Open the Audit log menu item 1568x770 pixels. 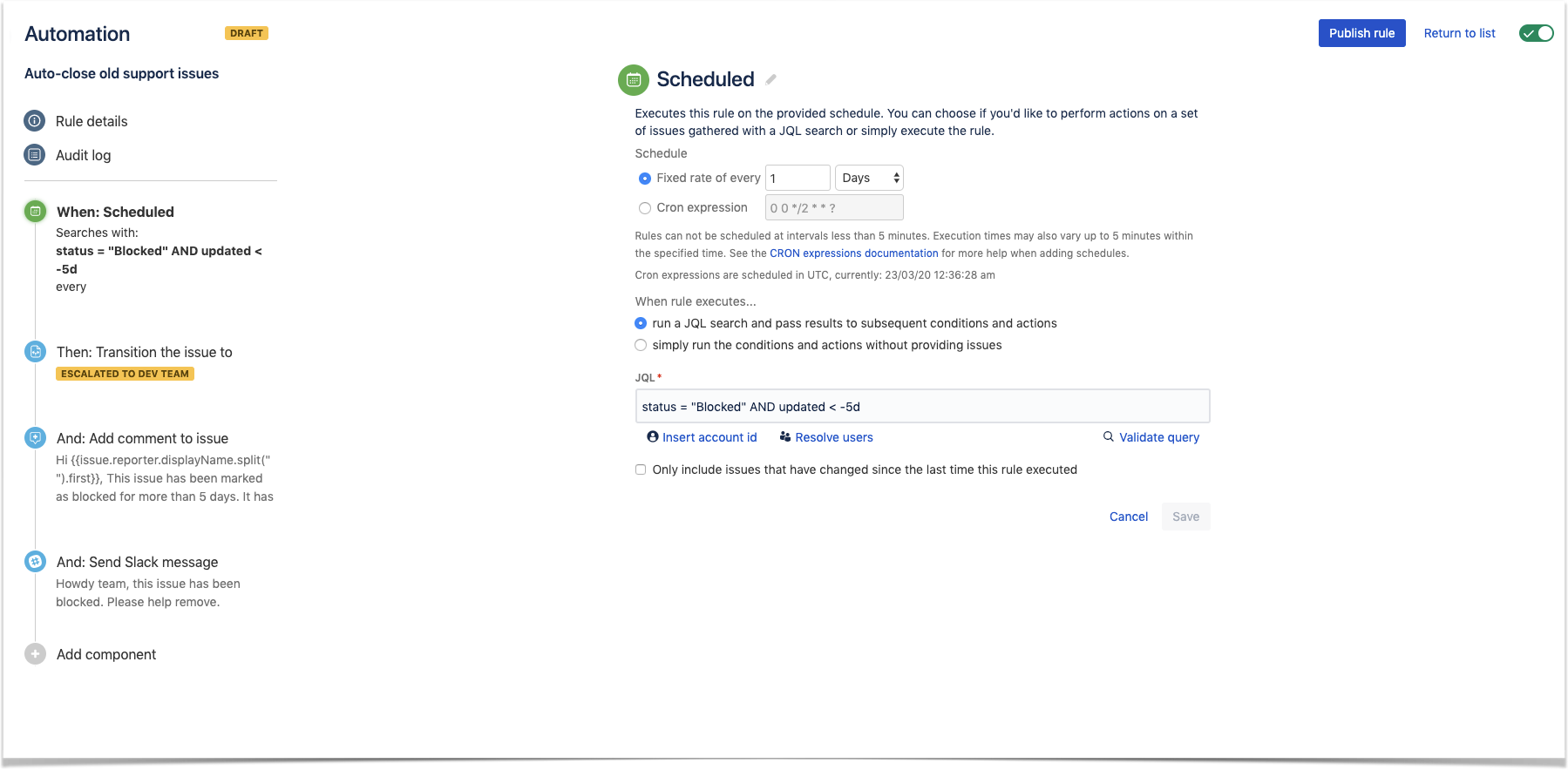point(83,155)
